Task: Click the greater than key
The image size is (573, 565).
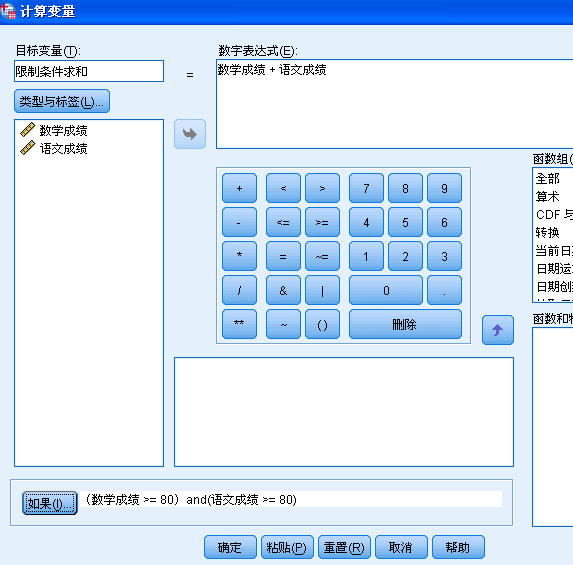Action: (322, 188)
